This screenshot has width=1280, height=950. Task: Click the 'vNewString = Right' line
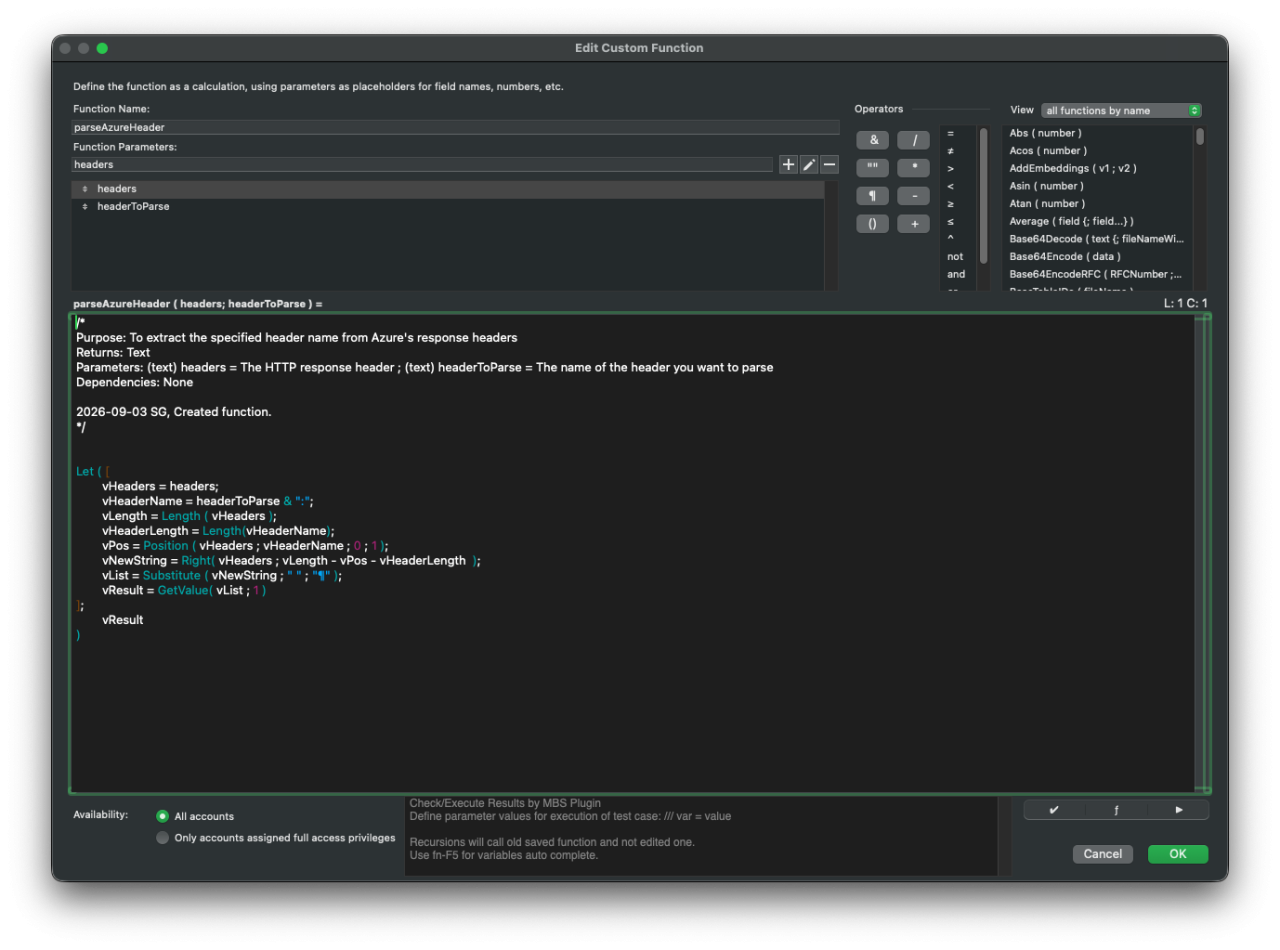pos(291,561)
